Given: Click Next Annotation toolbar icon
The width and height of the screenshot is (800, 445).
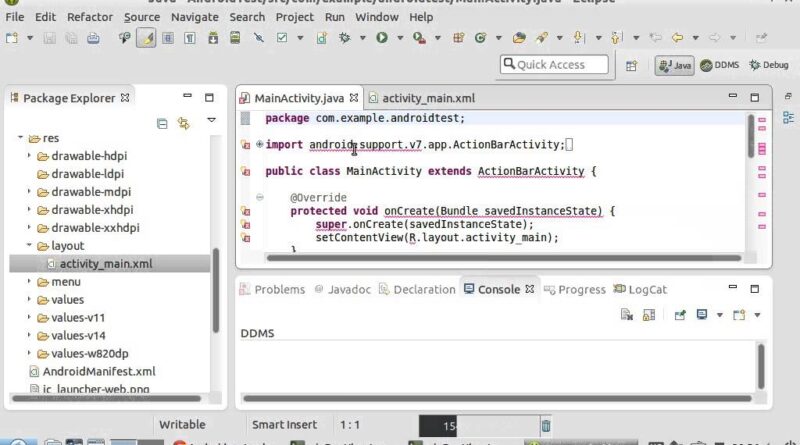Looking at the screenshot, I should click(578, 38).
